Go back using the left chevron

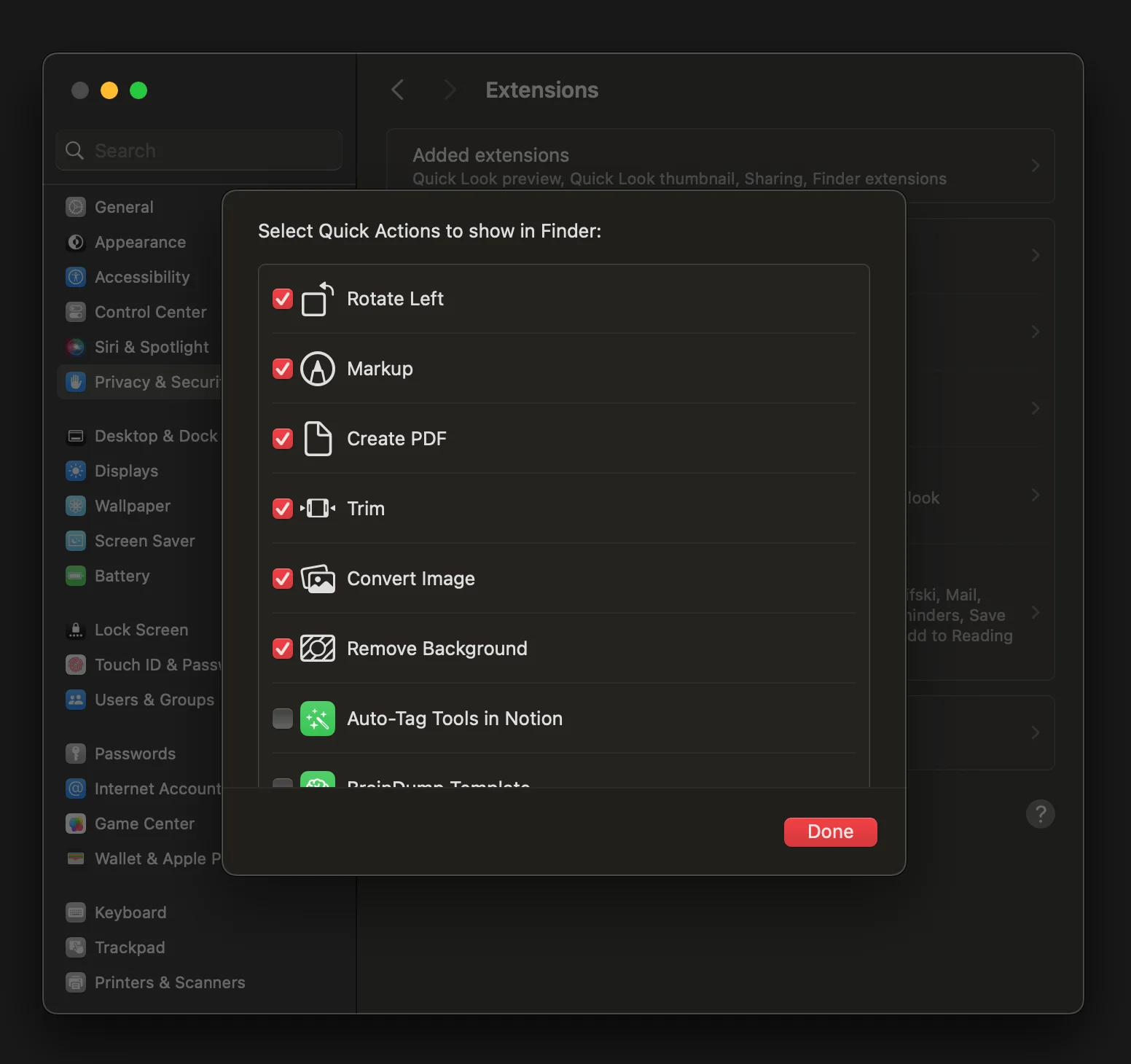click(398, 90)
